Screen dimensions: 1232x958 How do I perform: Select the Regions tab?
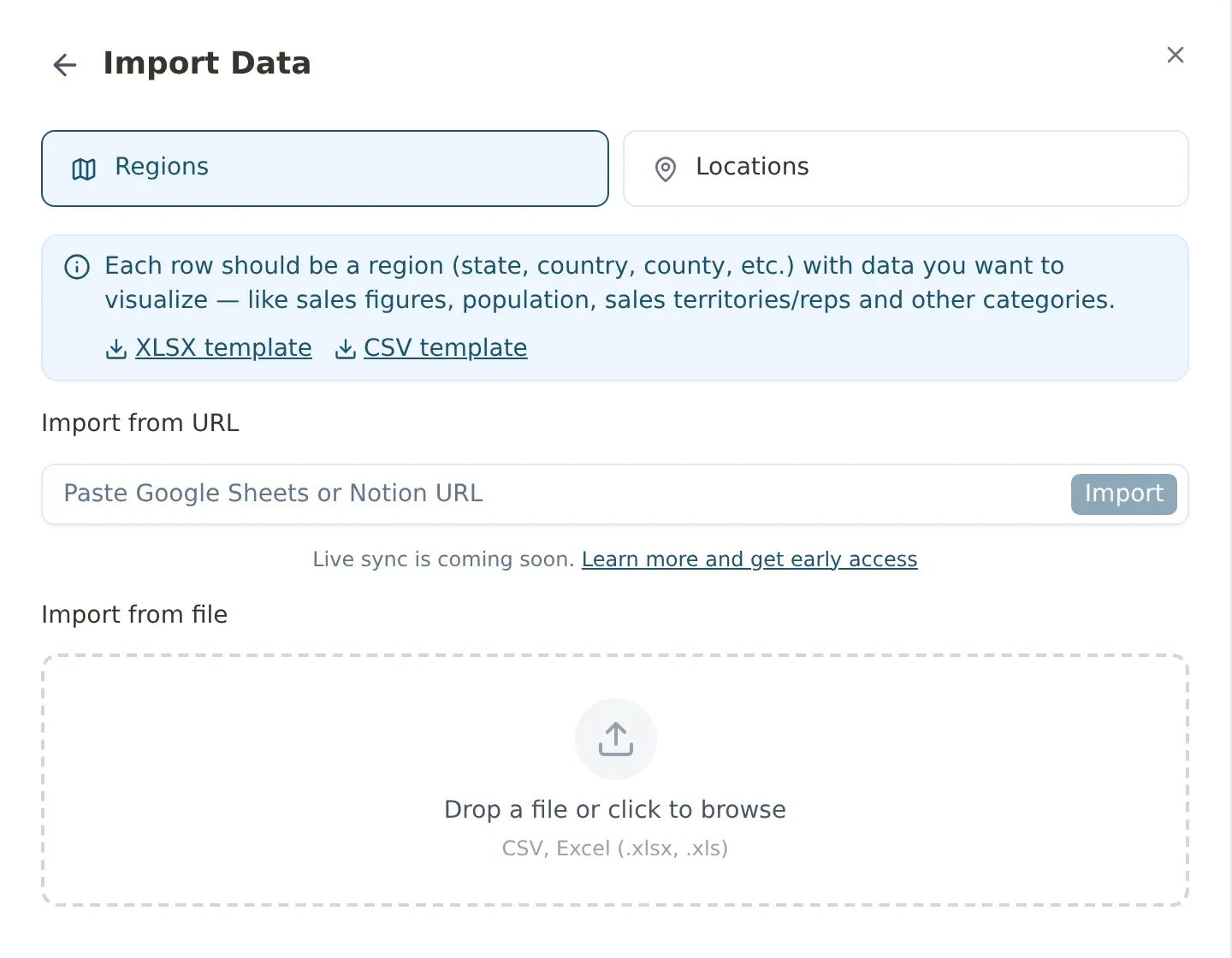[325, 169]
